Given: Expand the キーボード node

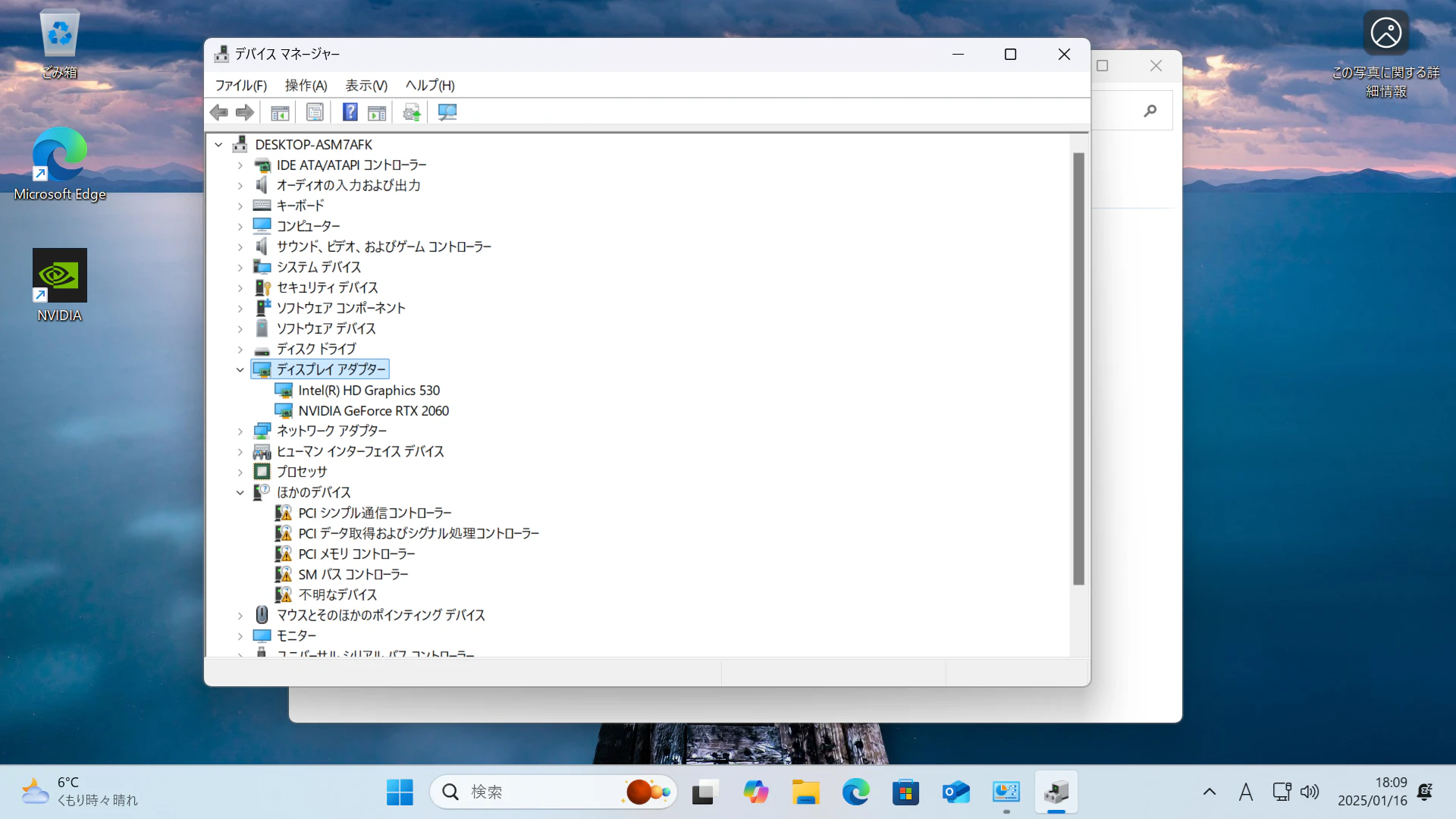Looking at the screenshot, I should pos(240,206).
